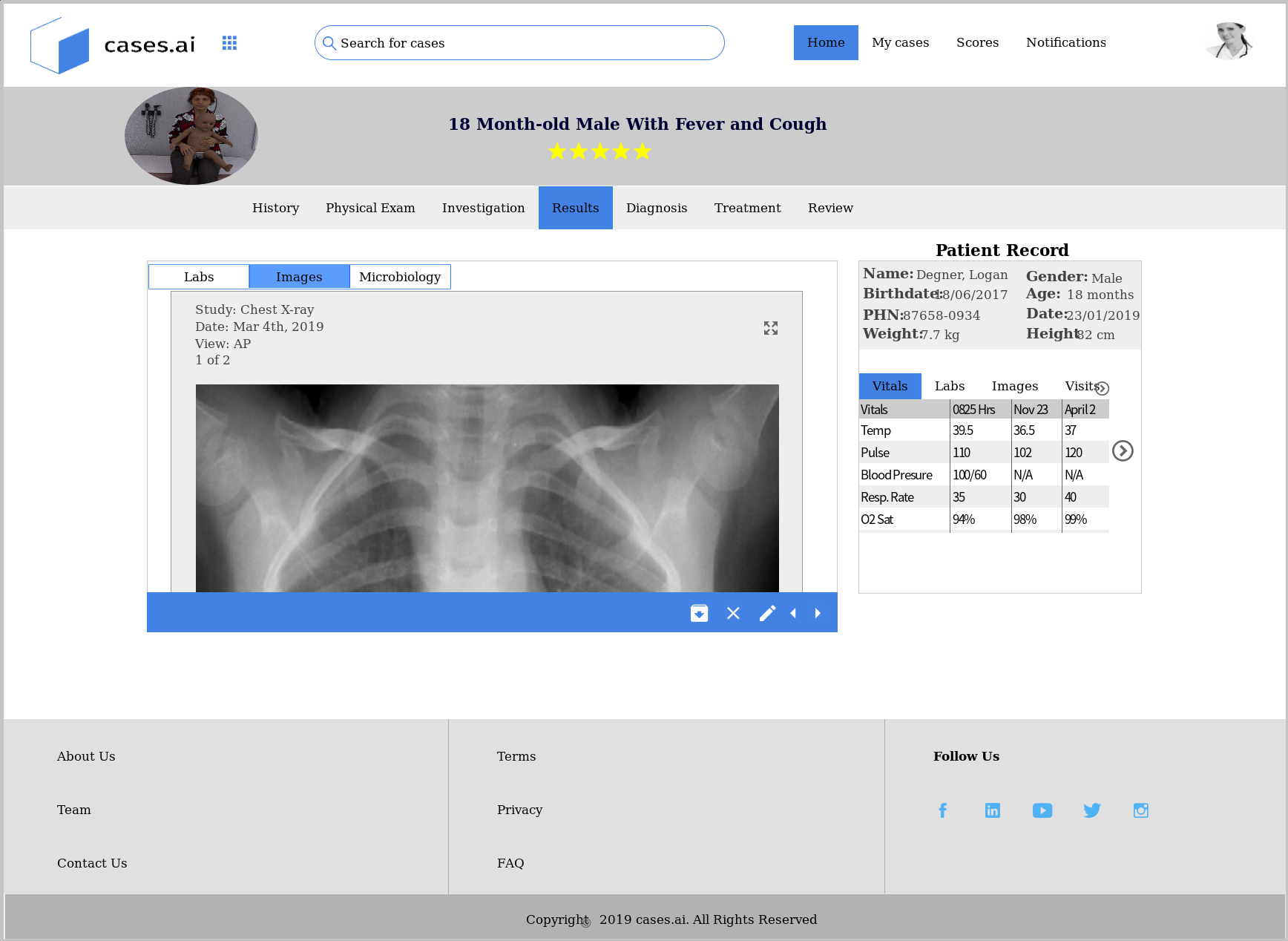Focus the Search for cases field
Viewport: 1288px width, 941px height.
pyautogui.click(x=519, y=43)
